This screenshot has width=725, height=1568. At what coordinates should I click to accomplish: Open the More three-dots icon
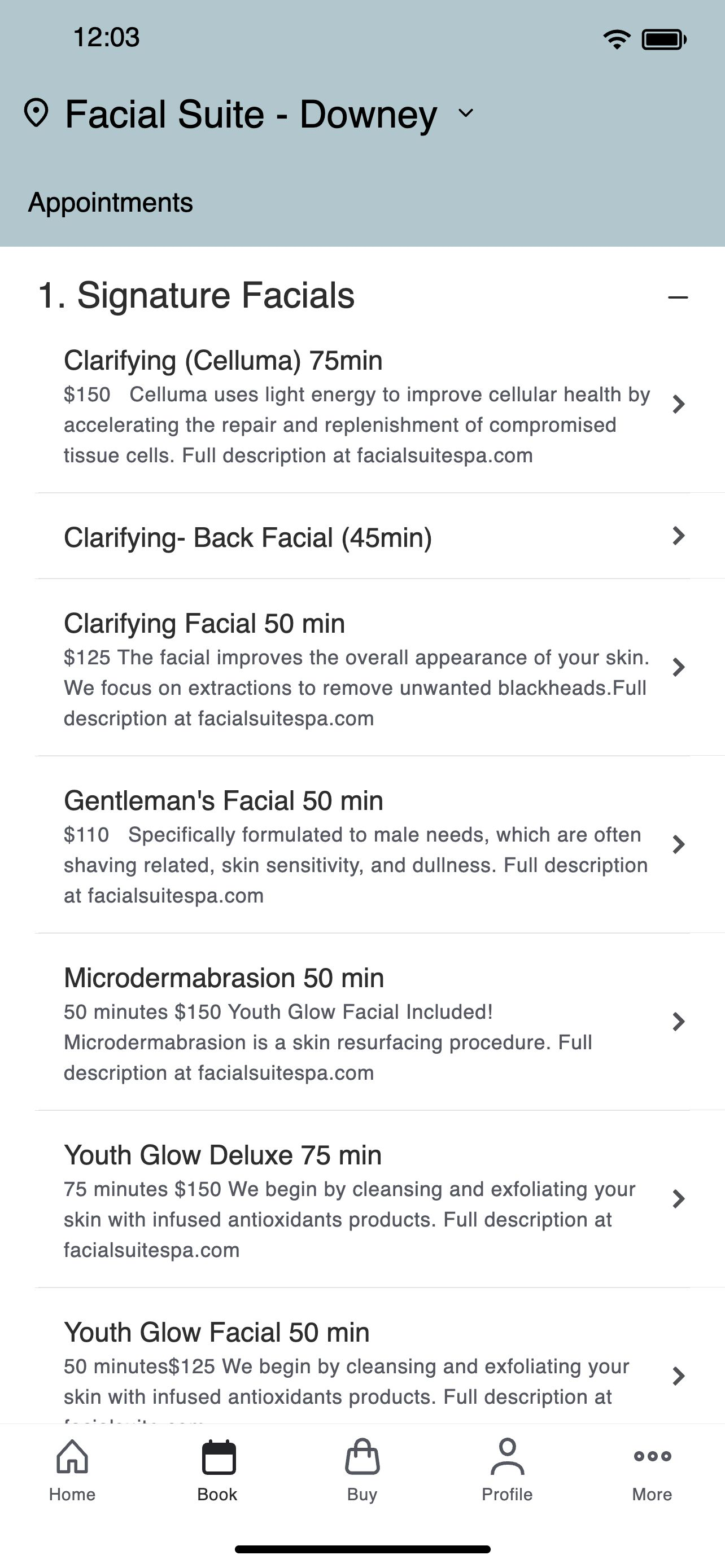pos(652,1457)
